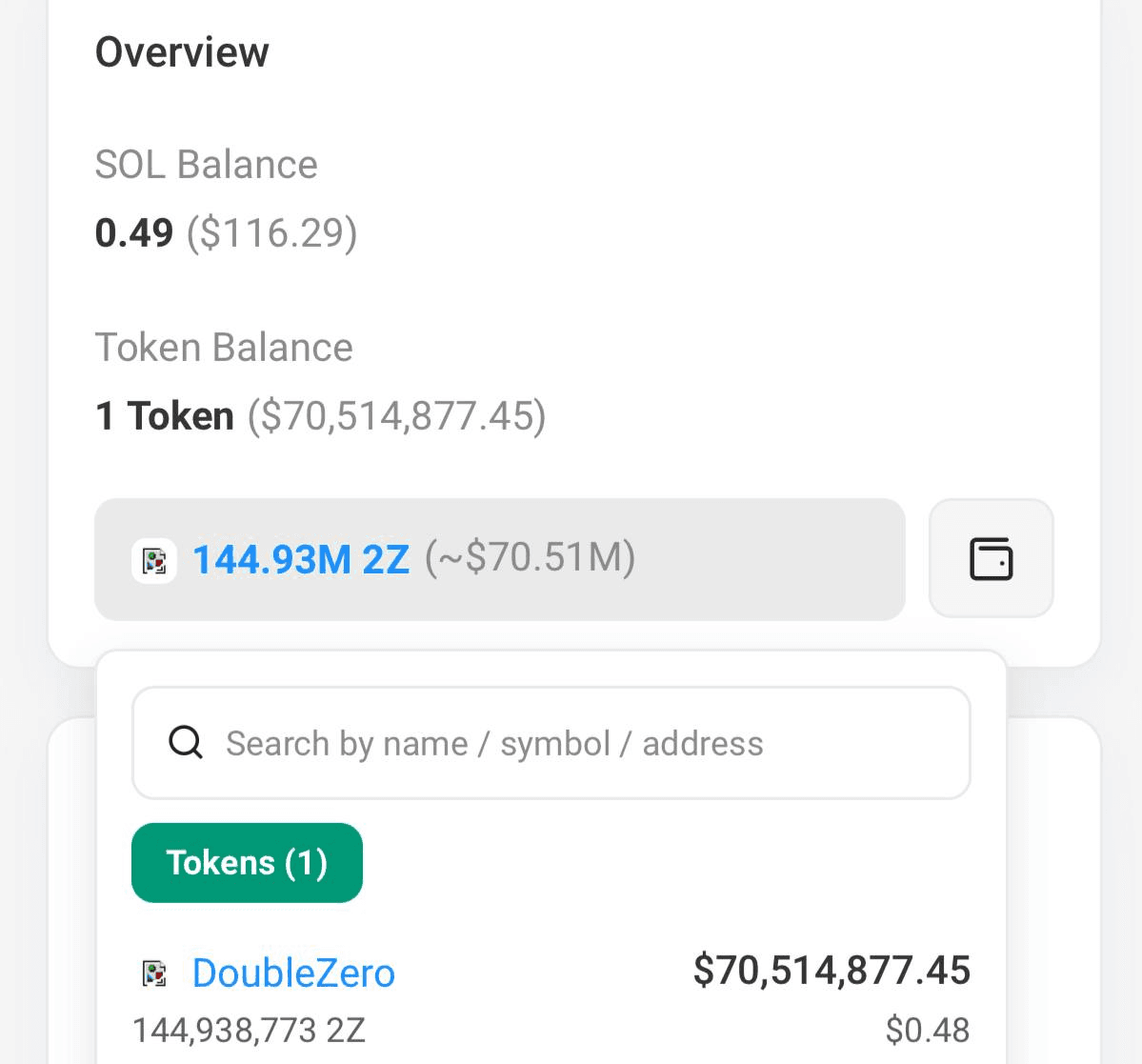1142x1064 pixels.
Task: Click the SOL Balance label
Action: [x=206, y=165]
